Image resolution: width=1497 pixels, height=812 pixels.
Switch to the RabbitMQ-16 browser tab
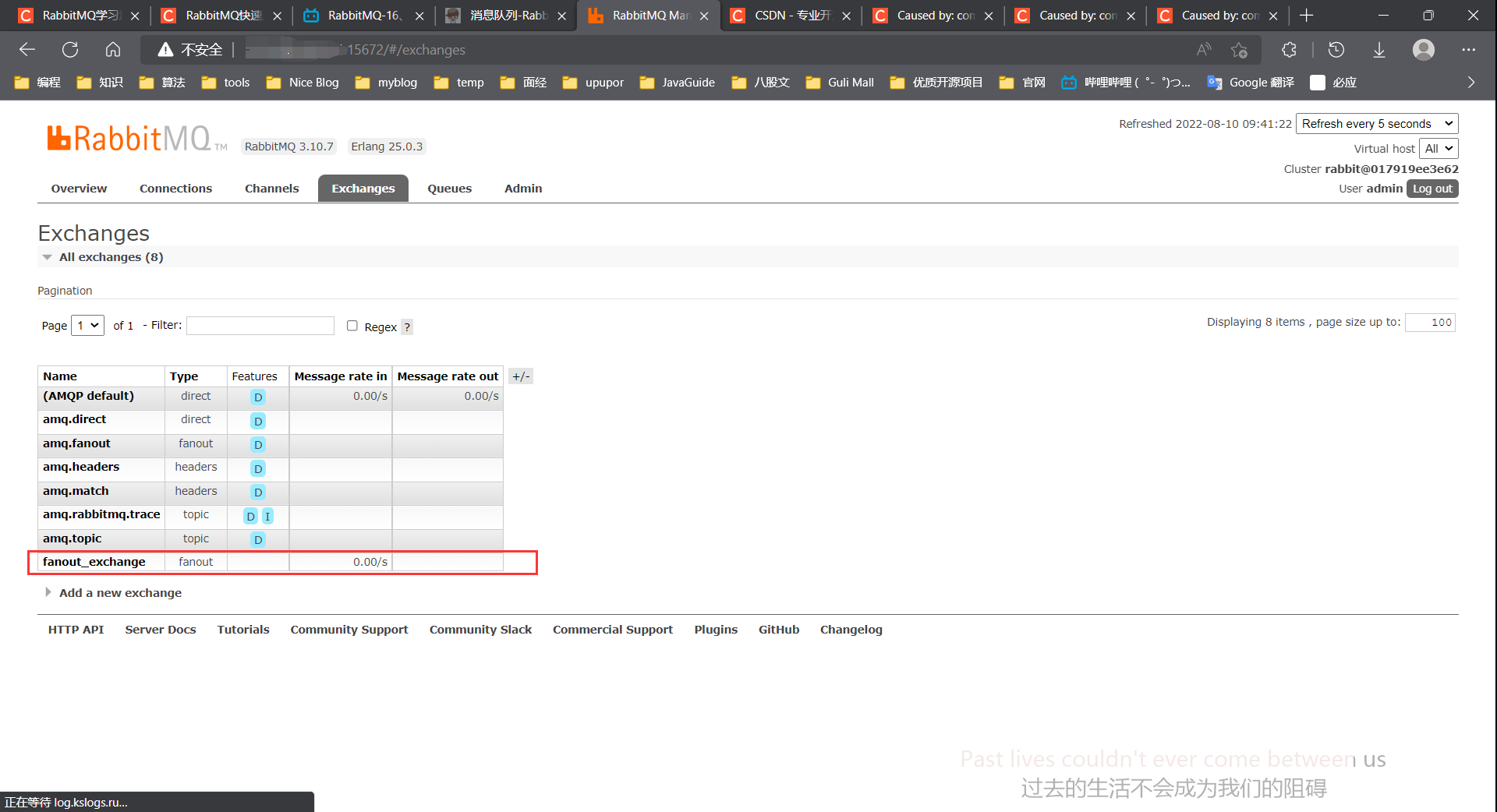(363, 16)
